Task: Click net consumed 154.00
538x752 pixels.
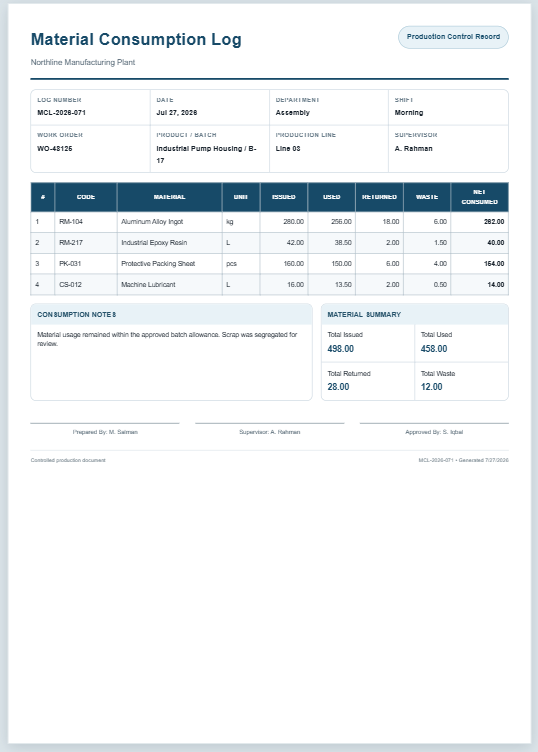Action: pos(494,264)
